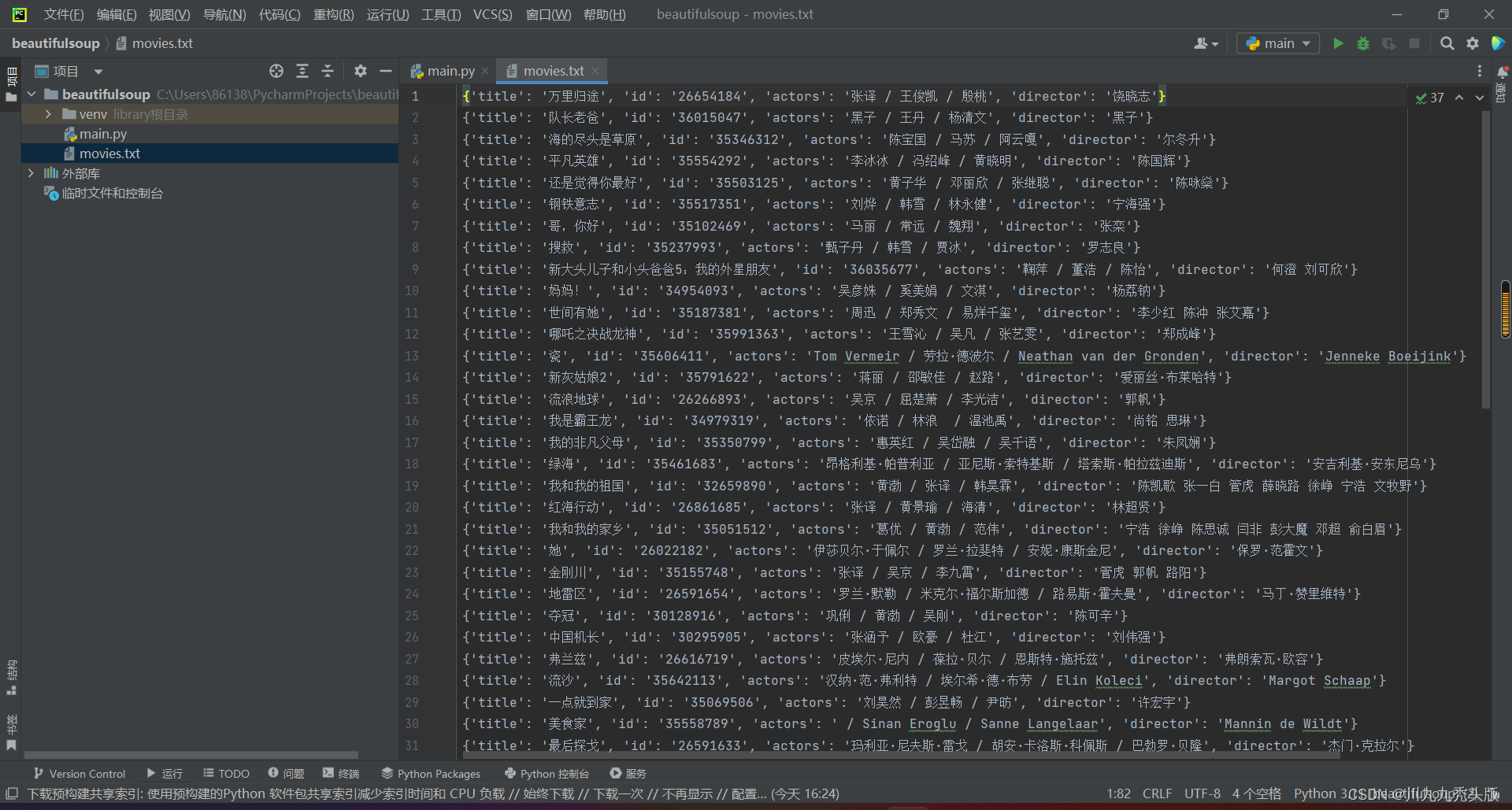Viewport: 1512px width, 810px height.
Task: Open JetBrains toolbox icon at far right
Action: tap(1498, 43)
